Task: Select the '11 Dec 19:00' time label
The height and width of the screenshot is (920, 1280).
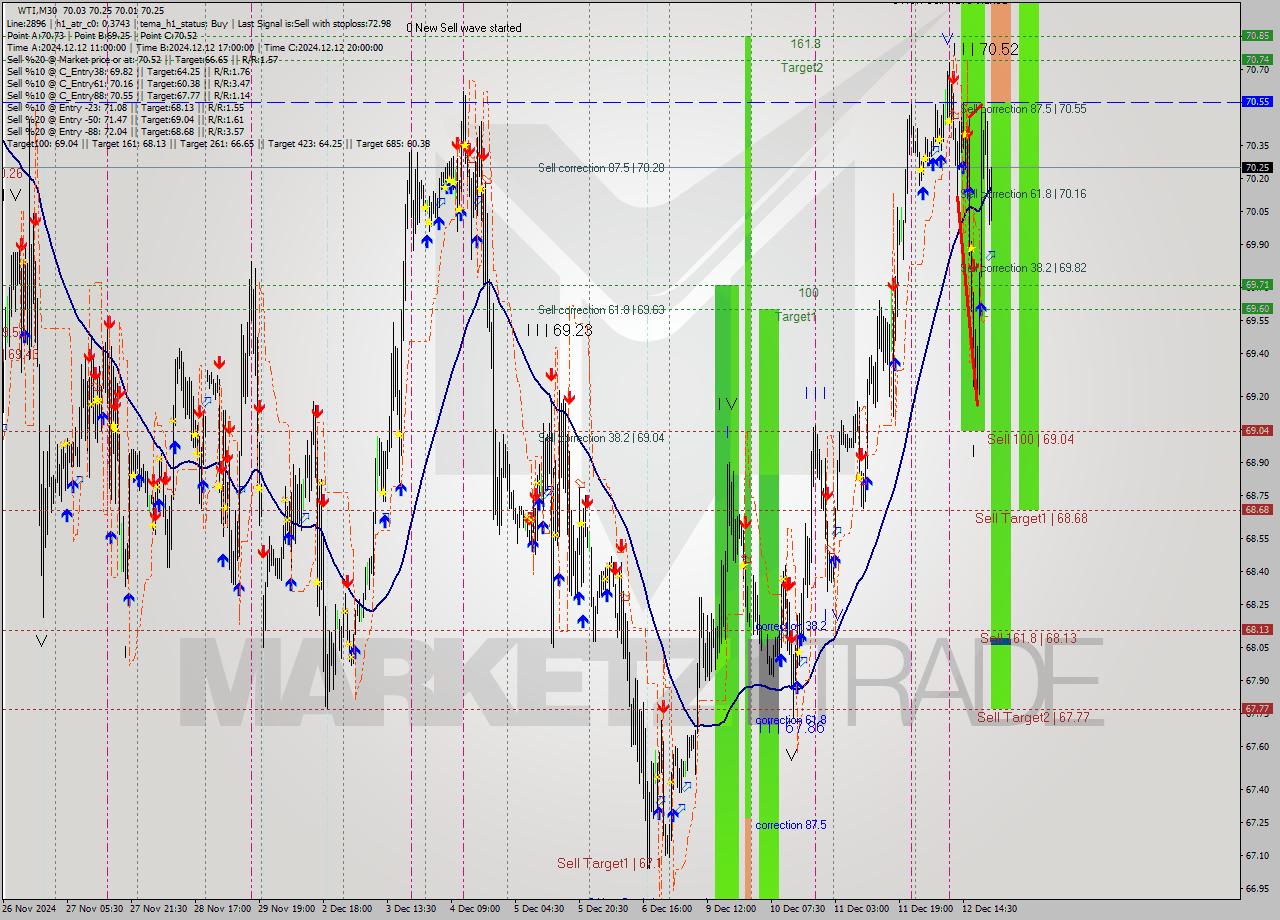Action: [x=925, y=909]
